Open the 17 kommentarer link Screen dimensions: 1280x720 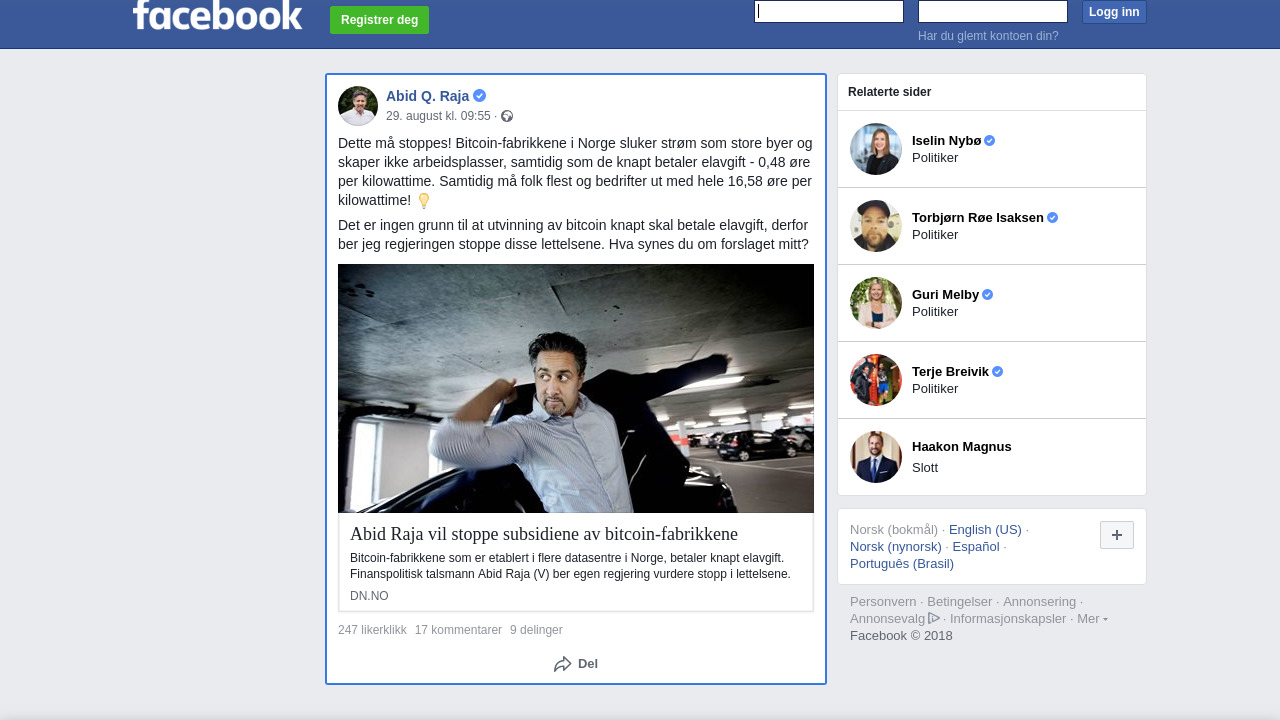tap(458, 630)
